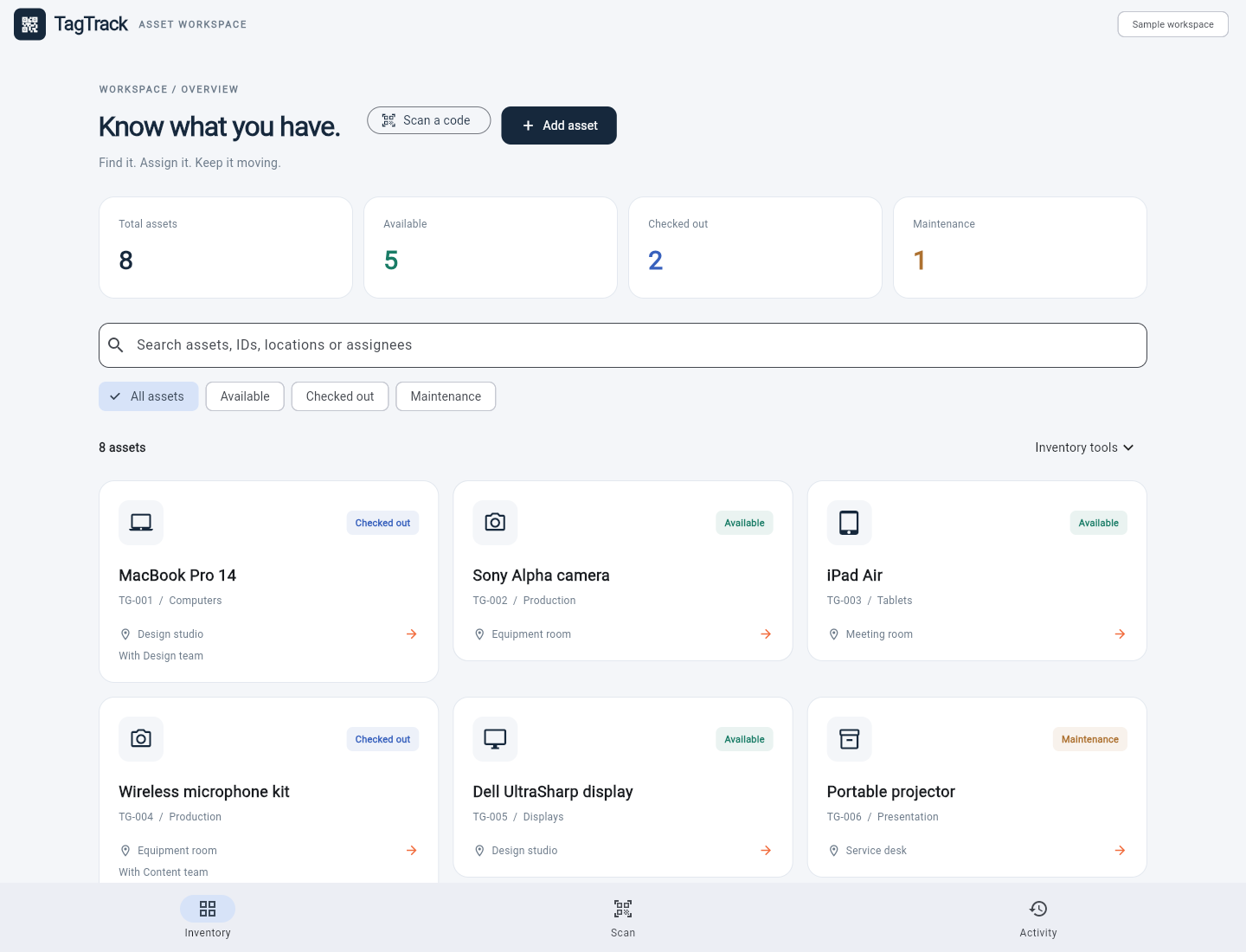The height and width of the screenshot is (952, 1246).
Task: Open Portable projector via its orange arrow
Action: tap(1120, 851)
